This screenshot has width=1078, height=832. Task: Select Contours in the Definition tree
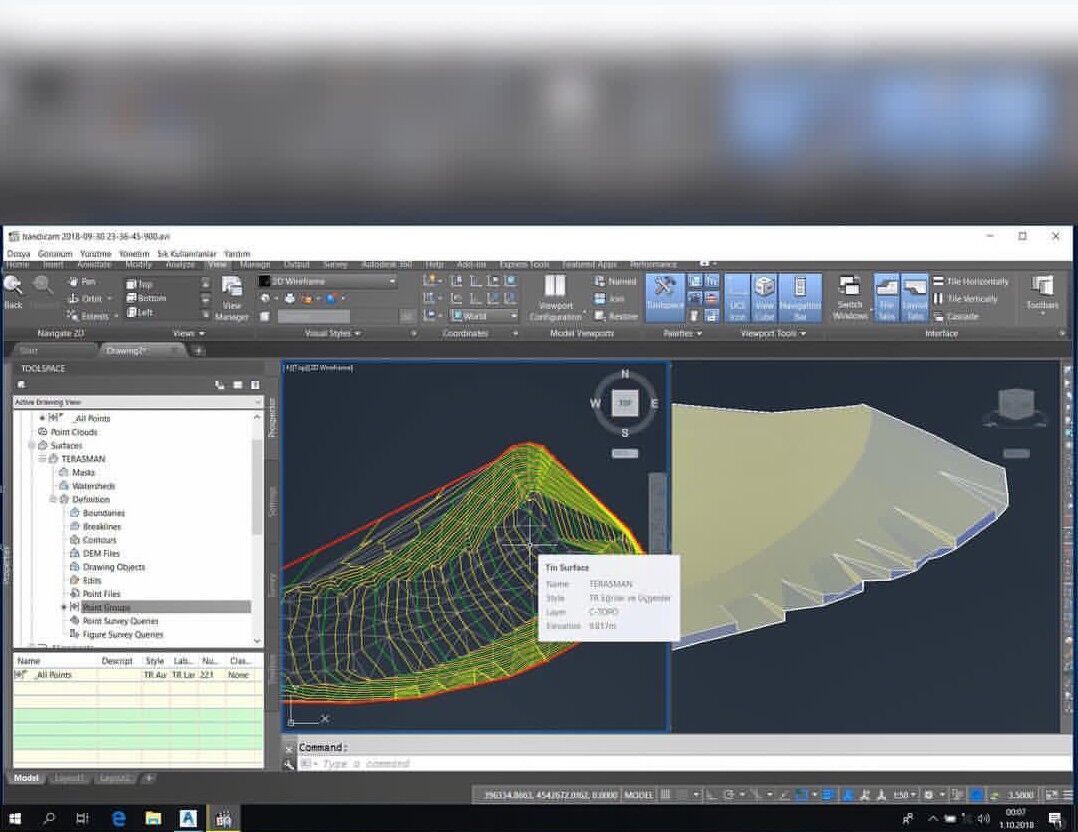99,540
